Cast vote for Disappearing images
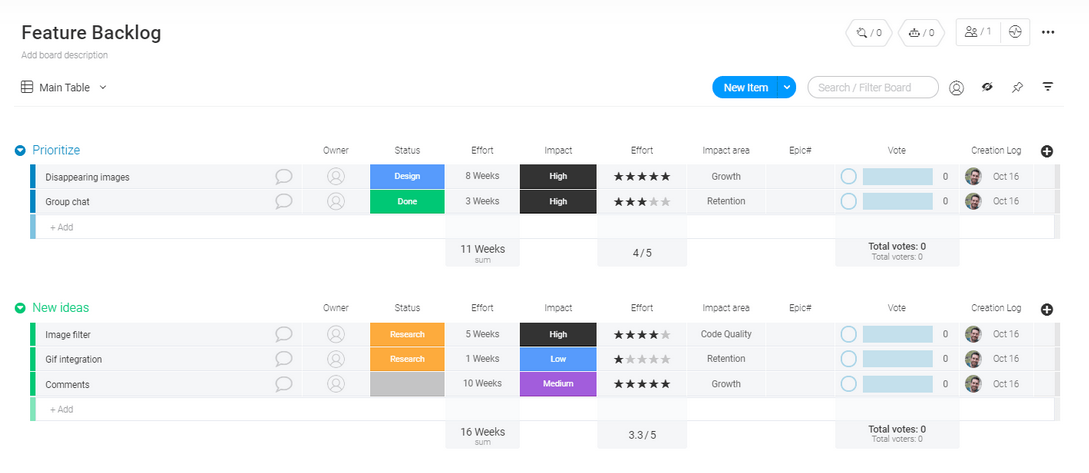The image size is (1089, 473). (x=848, y=176)
